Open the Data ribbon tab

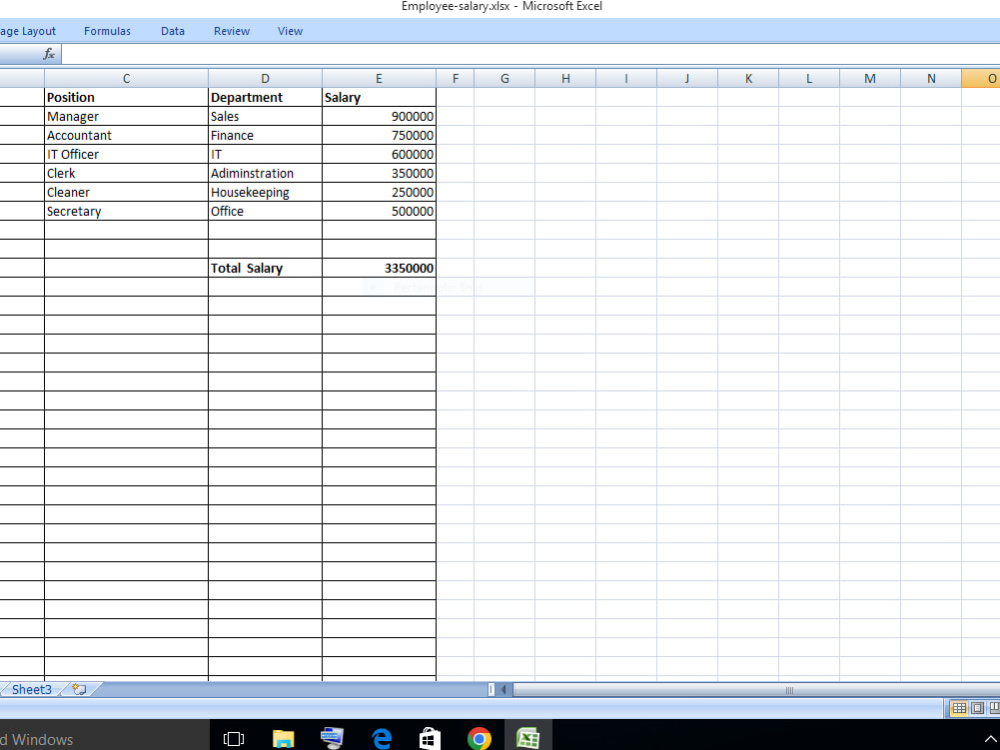(x=172, y=31)
